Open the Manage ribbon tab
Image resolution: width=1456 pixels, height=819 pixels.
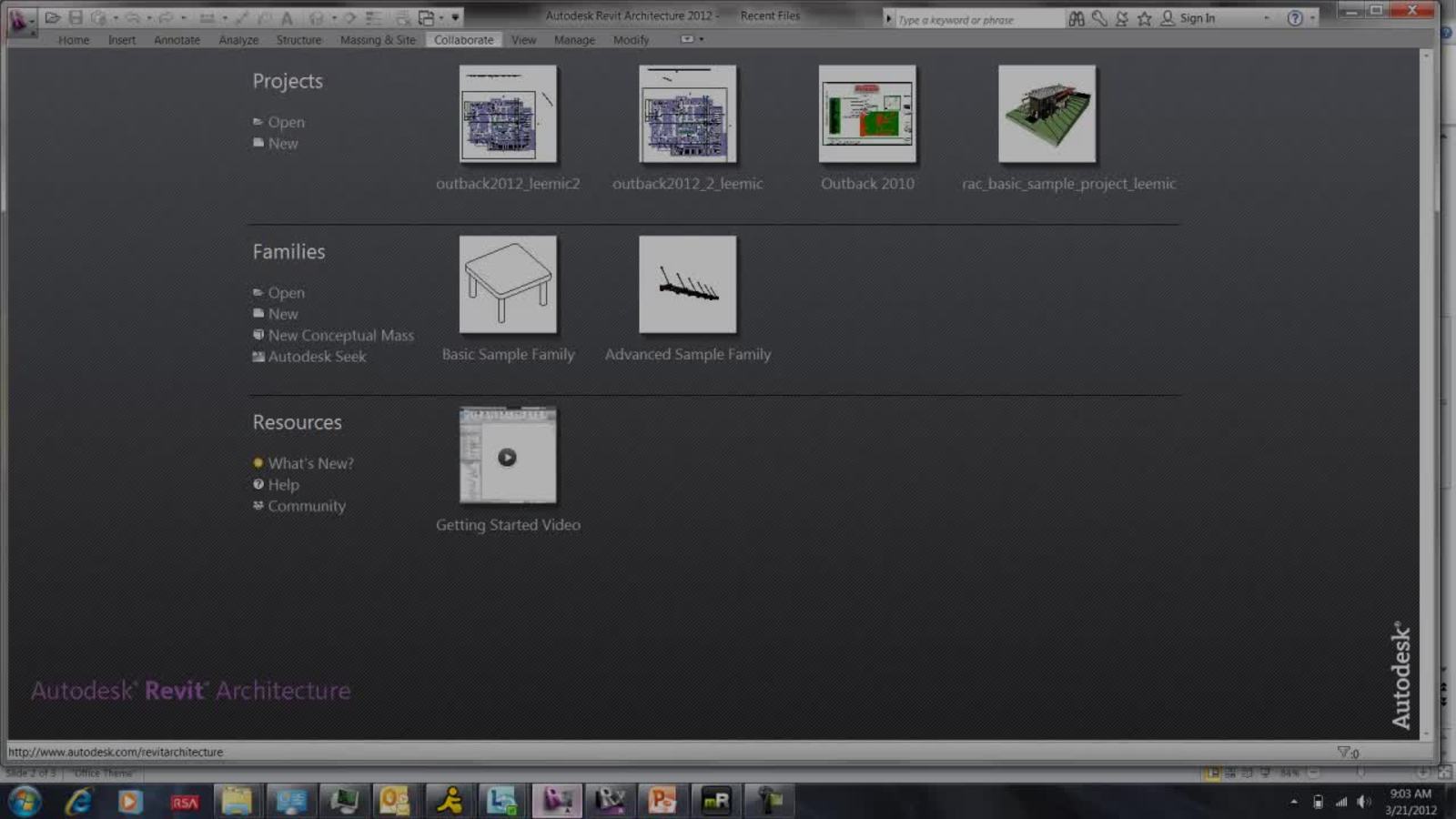[574, 40]
